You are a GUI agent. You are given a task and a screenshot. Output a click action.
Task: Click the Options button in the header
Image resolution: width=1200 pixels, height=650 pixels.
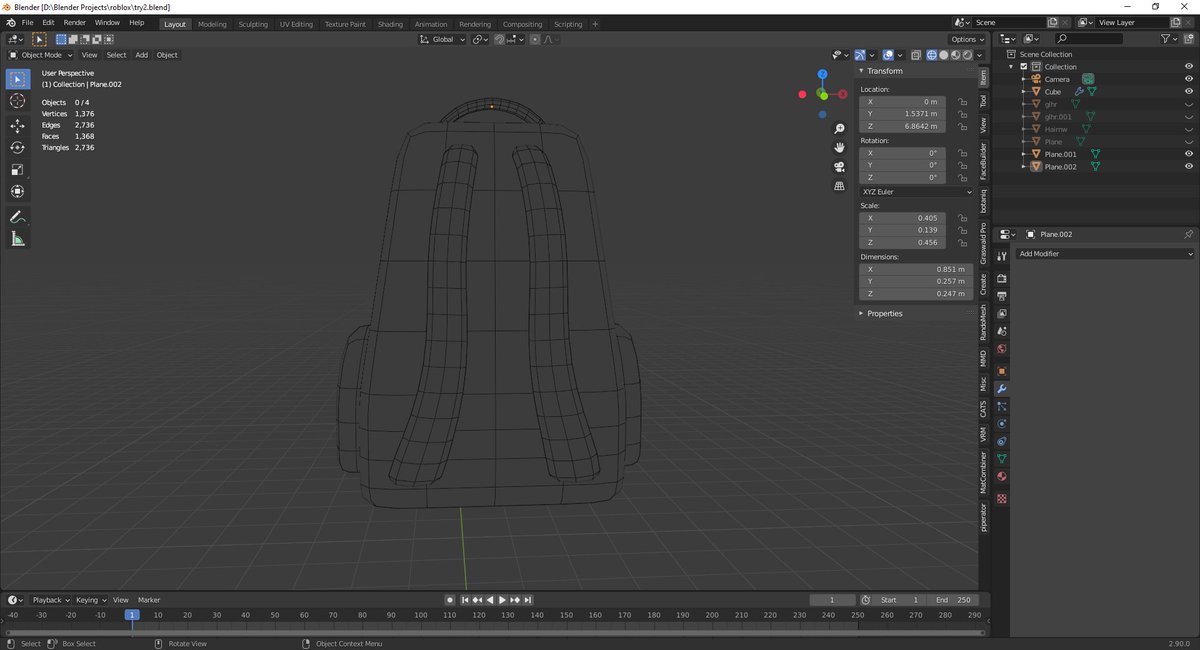point(964,39)
